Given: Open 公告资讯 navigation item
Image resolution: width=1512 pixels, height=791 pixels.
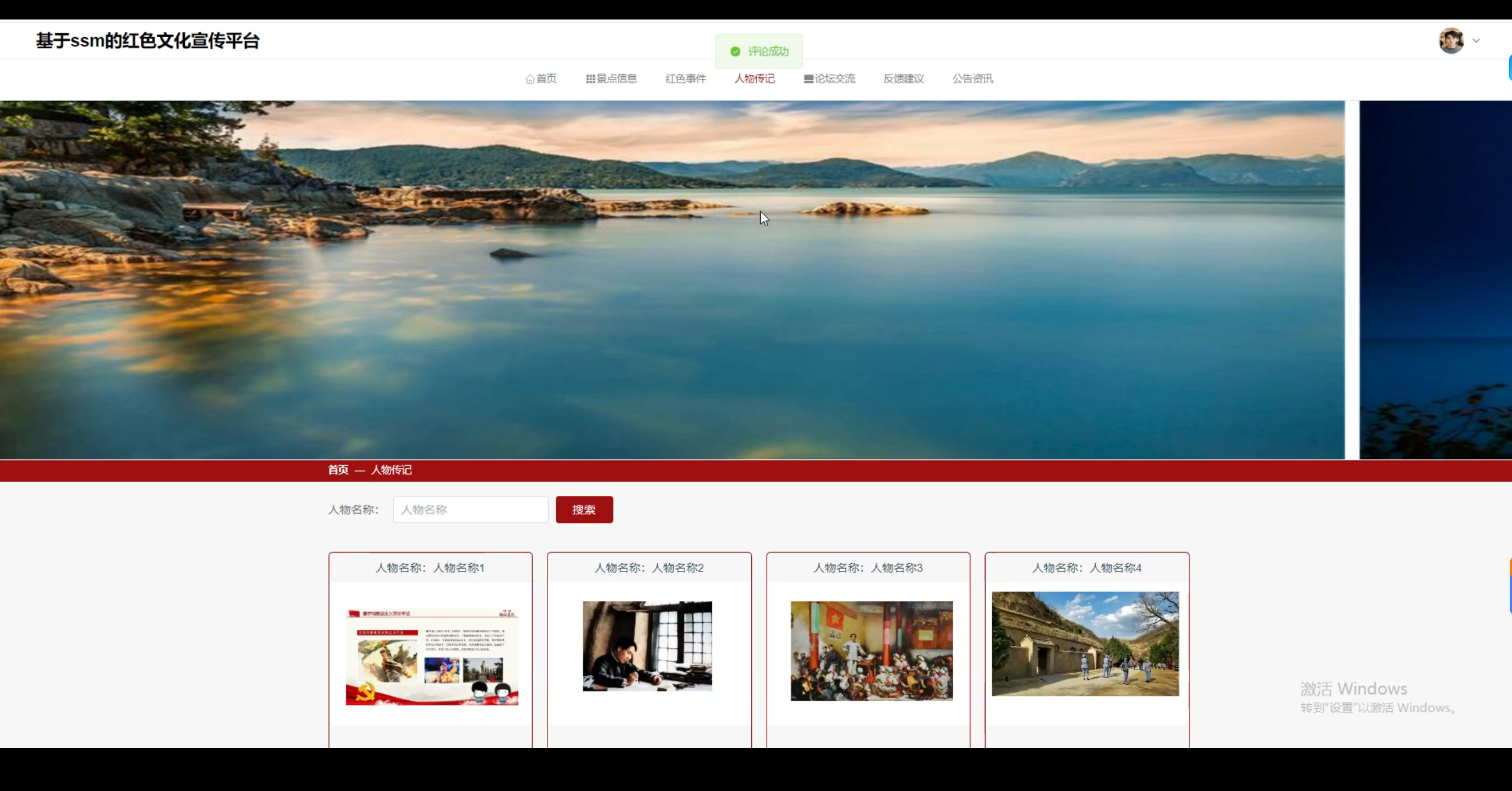Looking at the screenshot, I should [x=972, y=79].
